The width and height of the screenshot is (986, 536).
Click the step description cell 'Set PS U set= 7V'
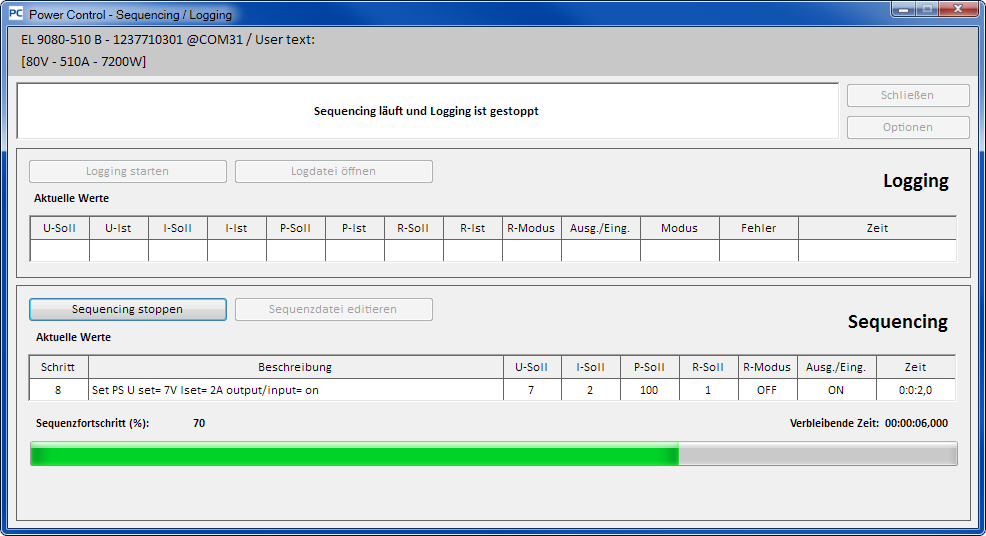pyautogui.click(x=295, y=390)
